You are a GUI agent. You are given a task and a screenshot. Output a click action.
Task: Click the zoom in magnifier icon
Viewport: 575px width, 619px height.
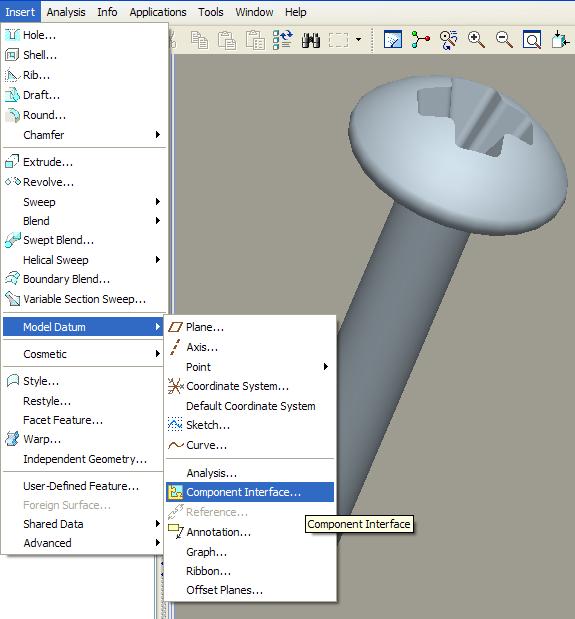[x=476, y=40]
